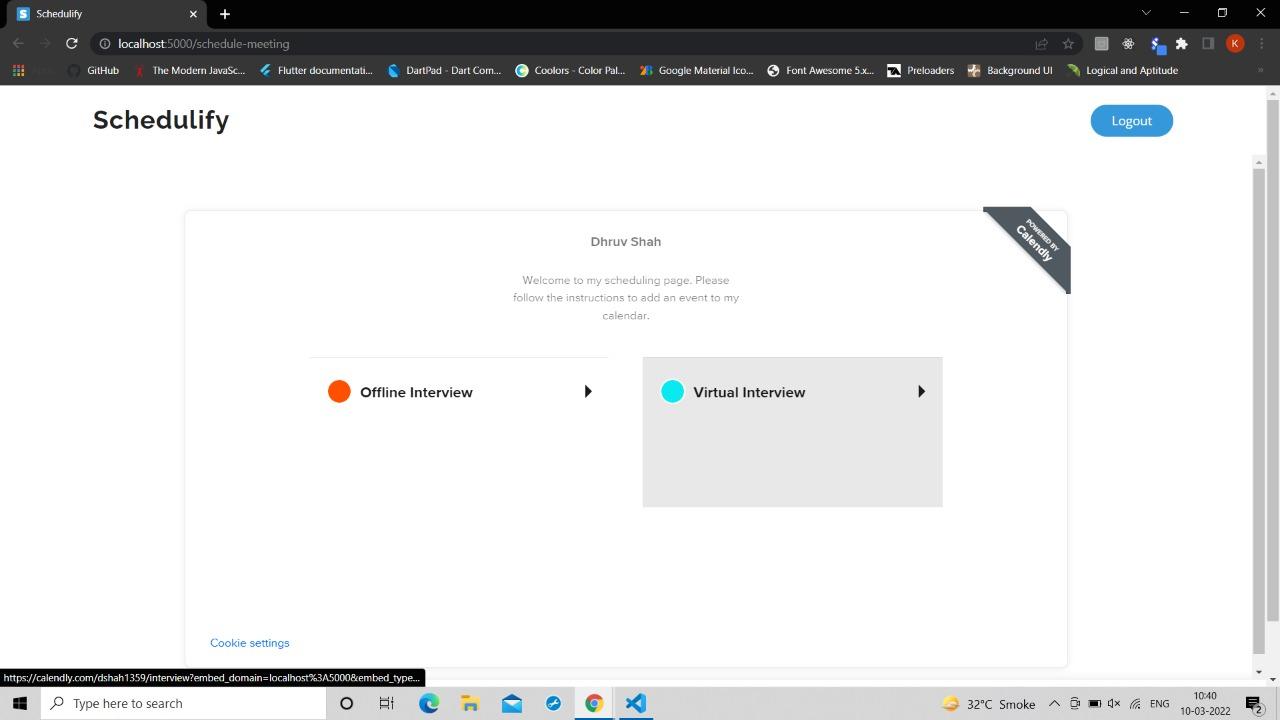The width and height of the screenshot is (1280, 720).
Task: Click the Dhruv Shah name text
Action: (625, 242)
